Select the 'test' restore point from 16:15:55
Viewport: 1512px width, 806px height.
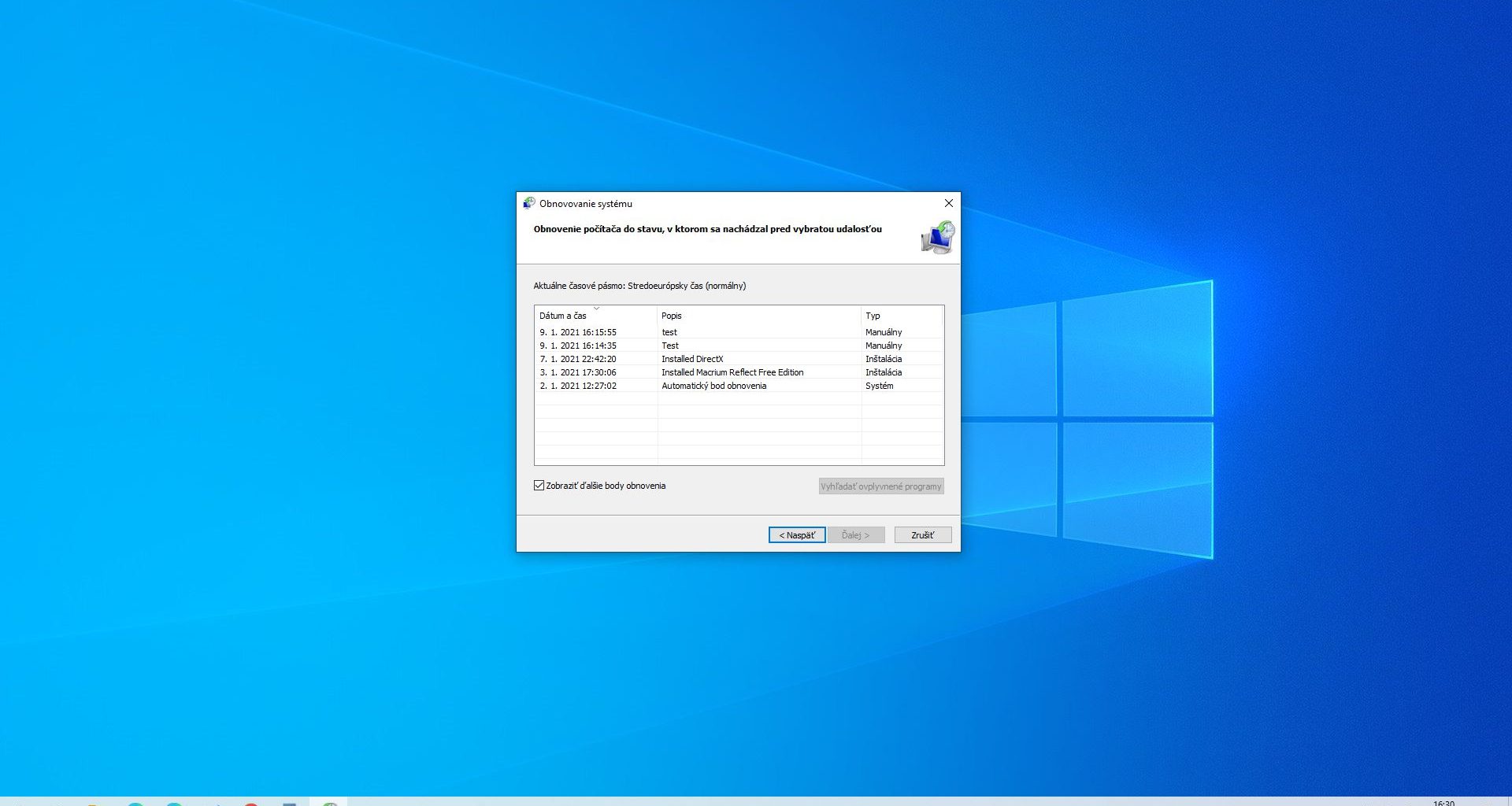[669, 332]
